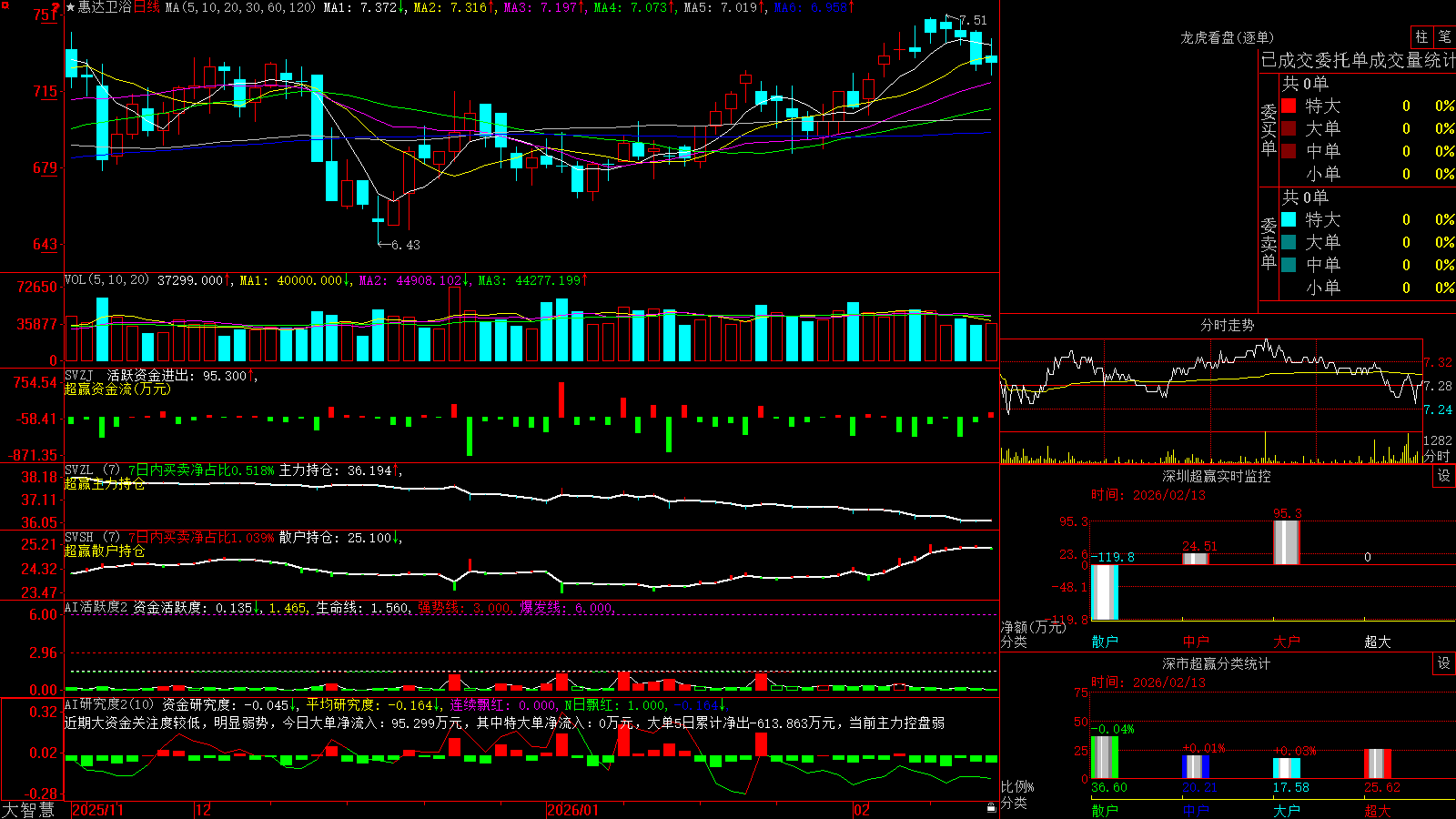Image resolution: width=1456 pixels, height=819 pixels.
Task: Jump to 2025/11 timeline marker
Action: (x=97, y=810)
